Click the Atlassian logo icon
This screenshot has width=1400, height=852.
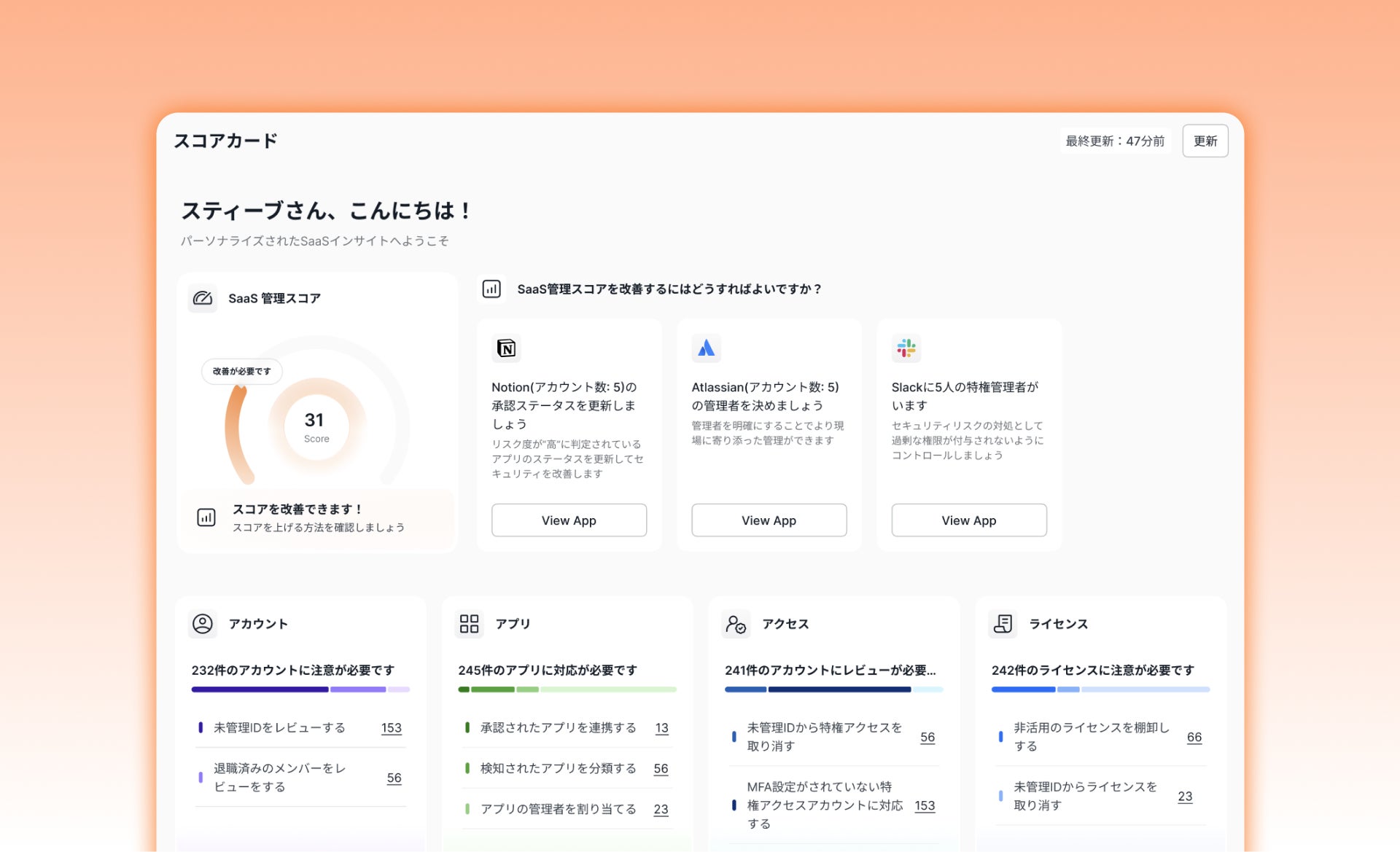[x=706, y=348]
